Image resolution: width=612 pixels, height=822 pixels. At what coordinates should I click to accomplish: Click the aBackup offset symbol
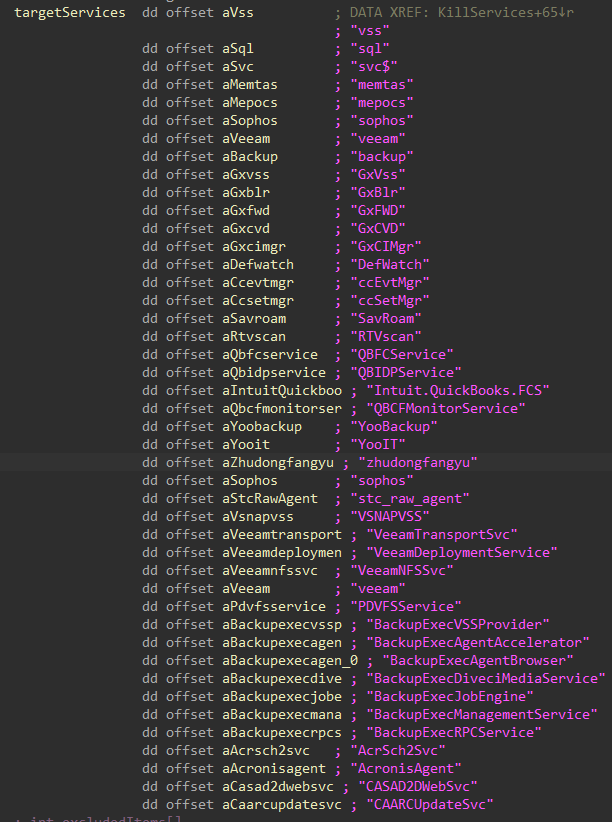(x=250, y=157)
